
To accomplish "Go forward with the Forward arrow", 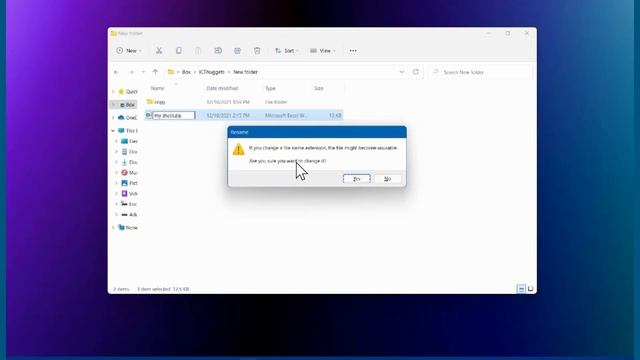I will coord(131,72).
